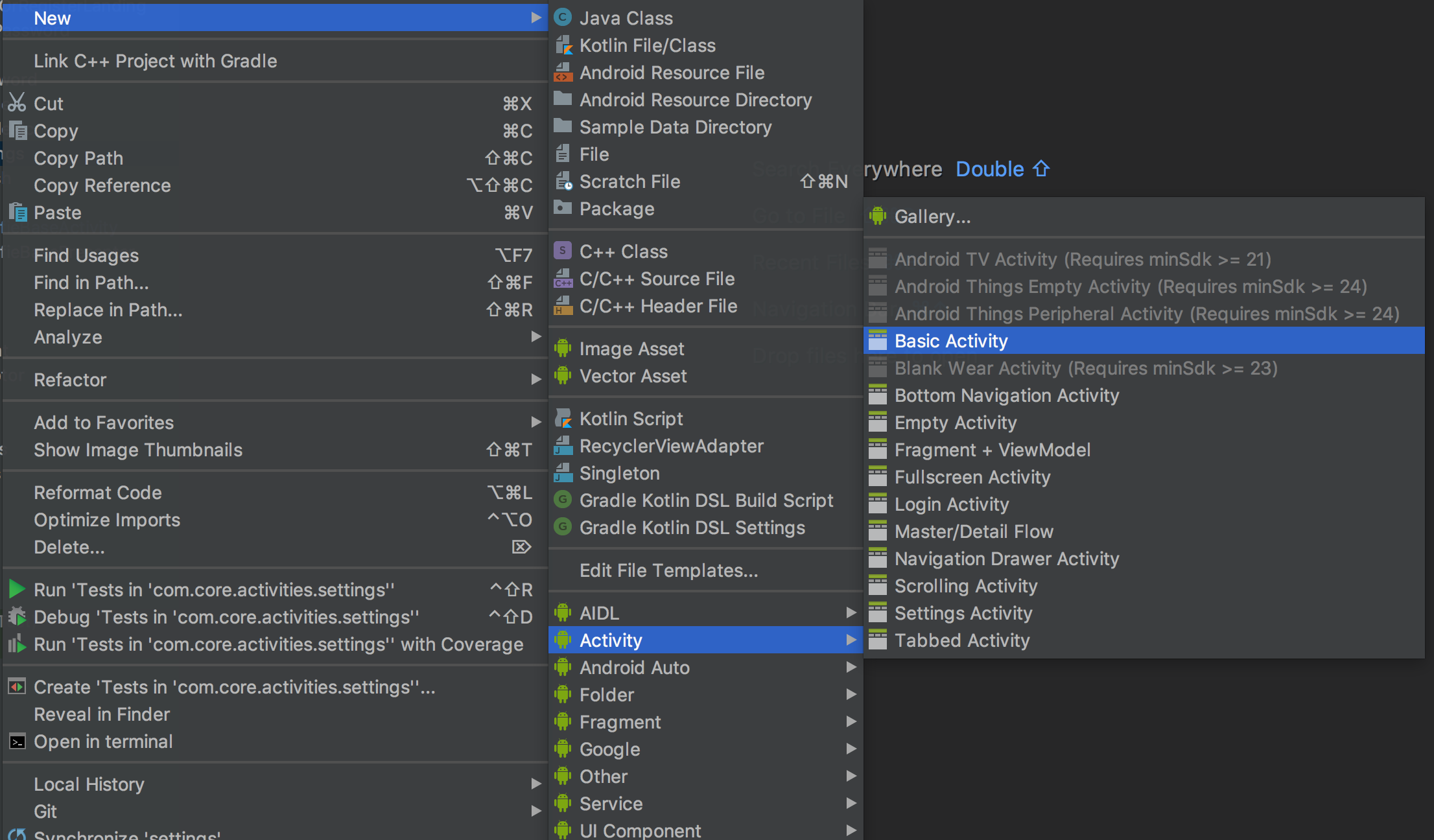Click the Singleton template icon

(x=563, y=472)
